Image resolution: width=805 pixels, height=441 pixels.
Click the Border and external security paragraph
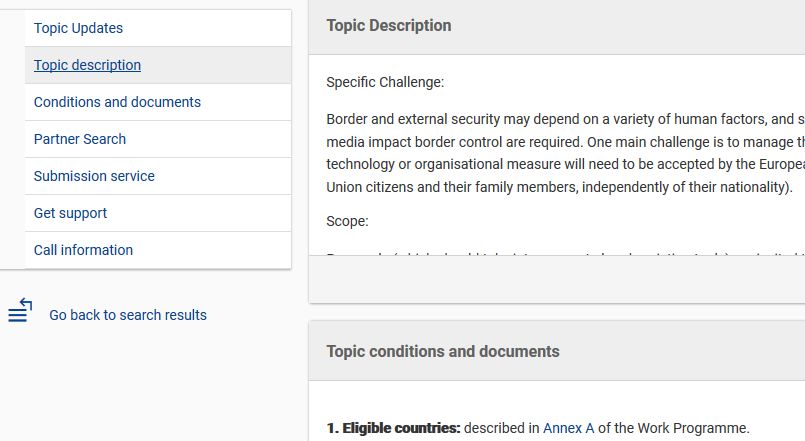tap(565, 153)
